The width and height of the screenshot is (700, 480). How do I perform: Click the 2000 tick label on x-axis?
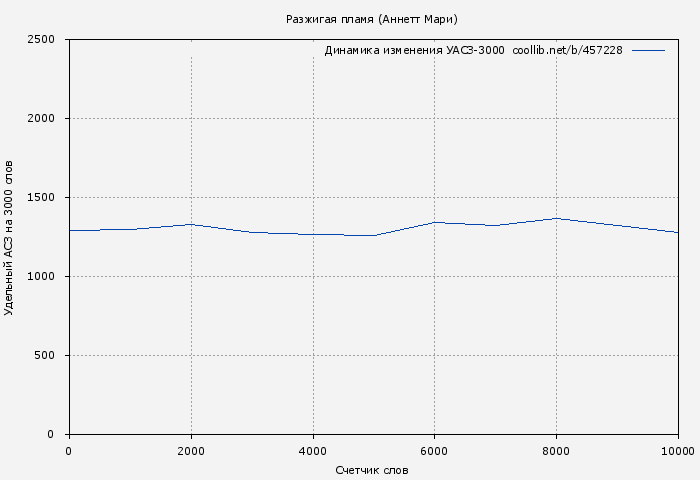(x=191, y=451)
